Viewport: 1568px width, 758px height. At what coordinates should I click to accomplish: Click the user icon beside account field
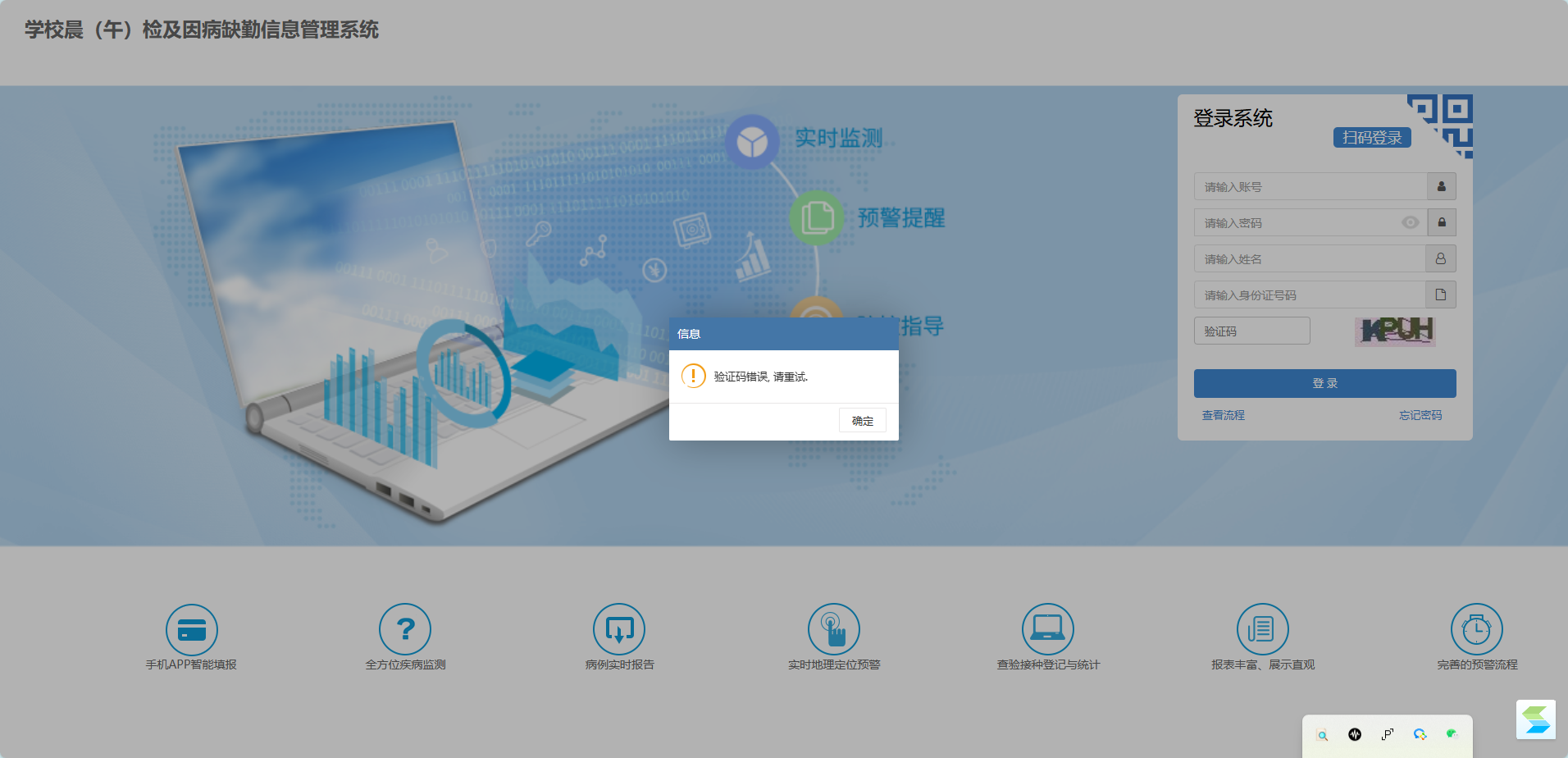point(1441,186)
